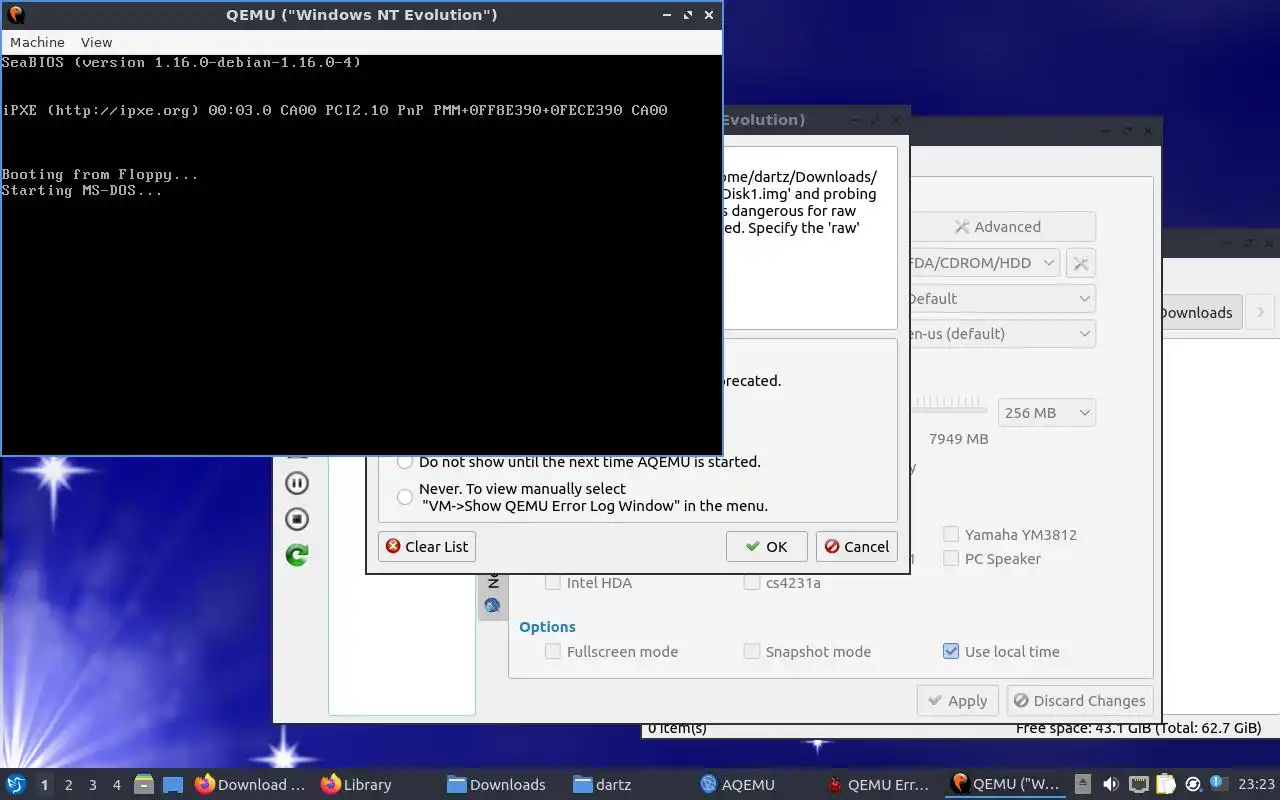Select workspace 1 in pager
Viewport: 1280px width, 800px height.
pyautogui.click(x=44, y=785)
